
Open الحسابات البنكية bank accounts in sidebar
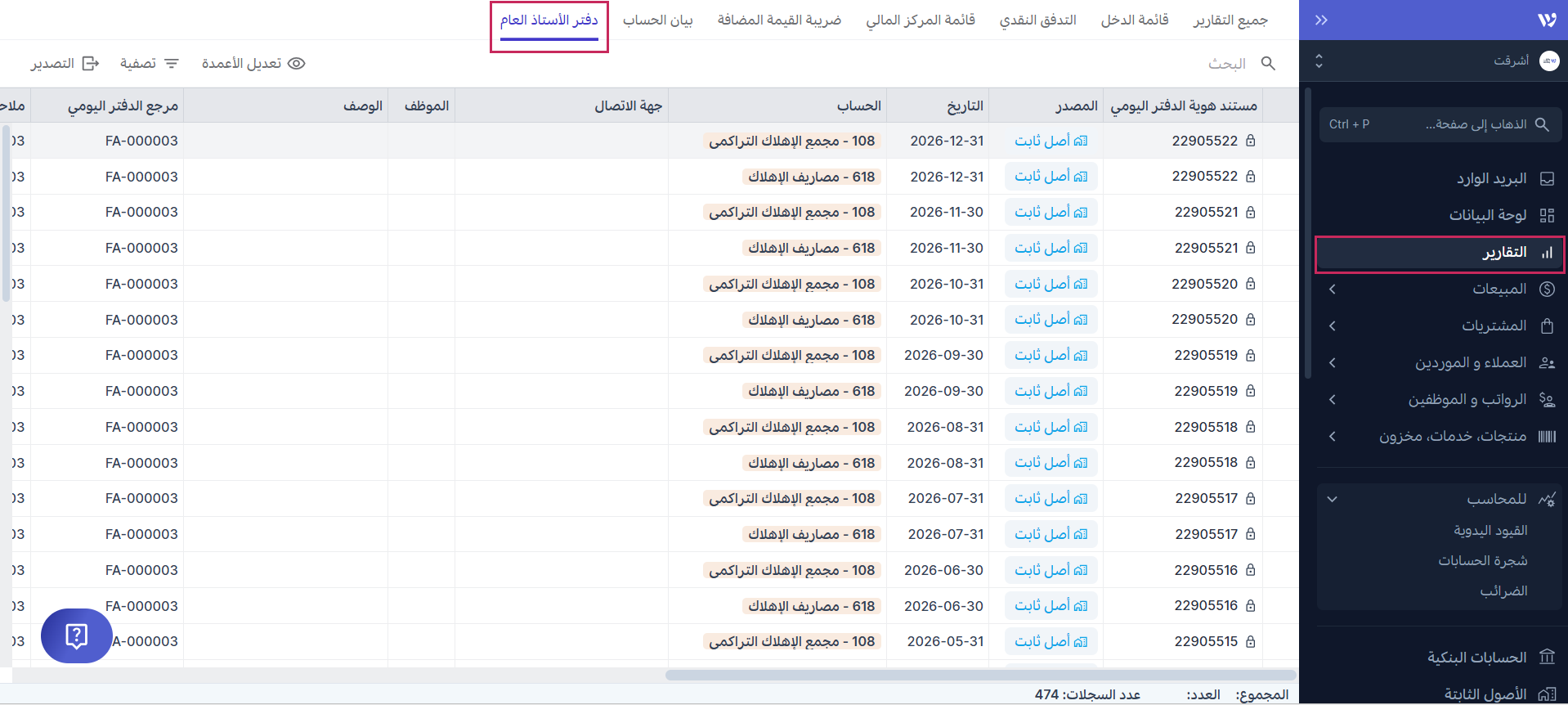pyautogui.click(x=1476, y=658)
